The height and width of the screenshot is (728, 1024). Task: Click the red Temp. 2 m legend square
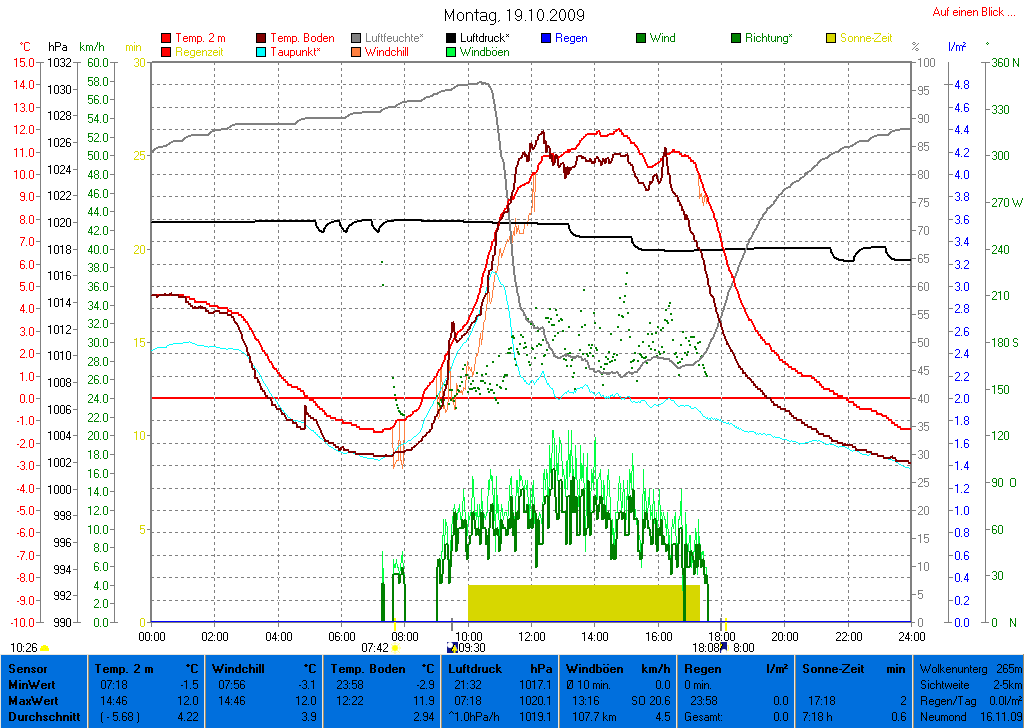click(166, 38)
